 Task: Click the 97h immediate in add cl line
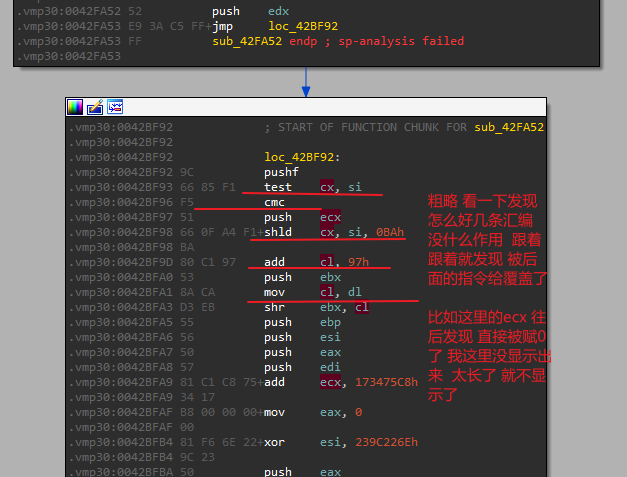(x=358, y=262)
